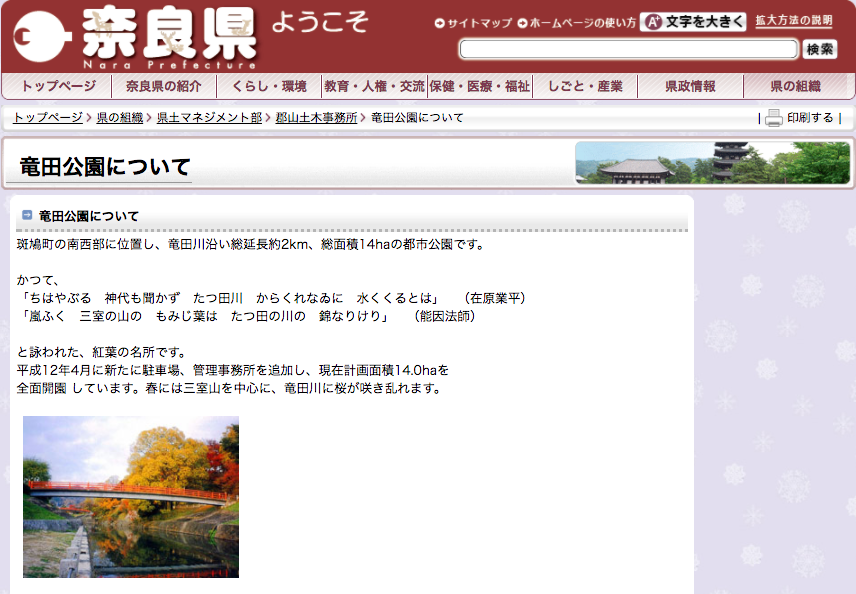856x594 pixels.
Task: Open the 奈良県の紹介 navigation tab
Action: click(164, 86)
